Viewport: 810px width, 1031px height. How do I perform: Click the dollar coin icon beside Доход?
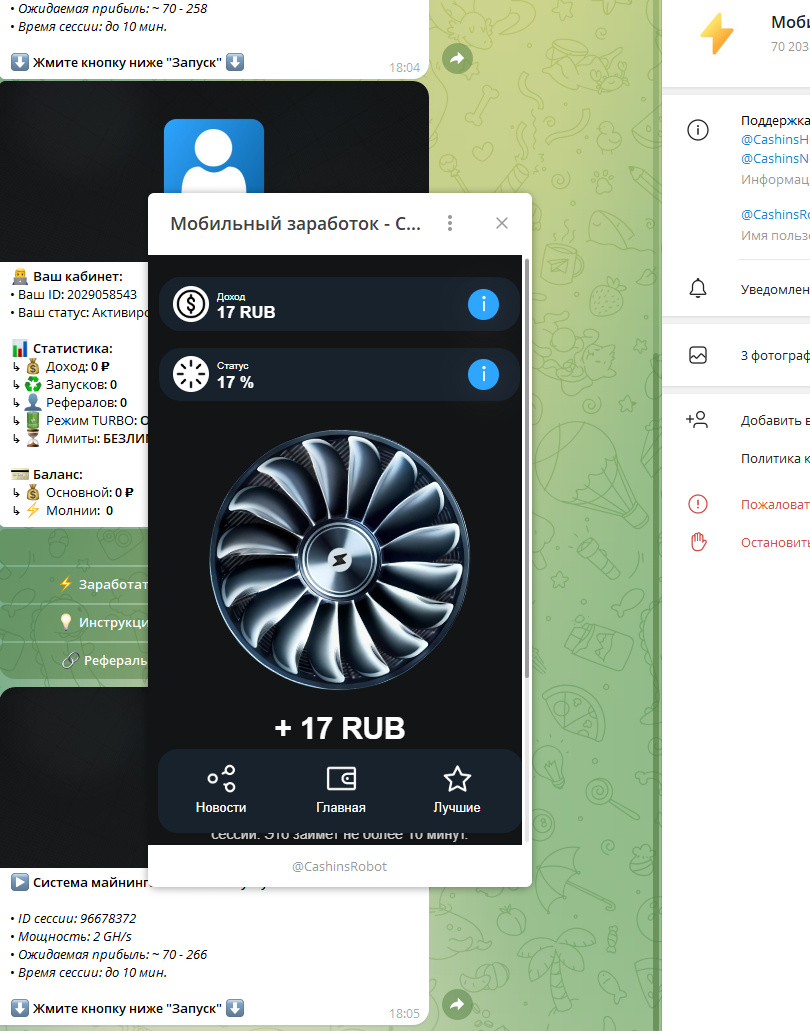pos(191,304)
